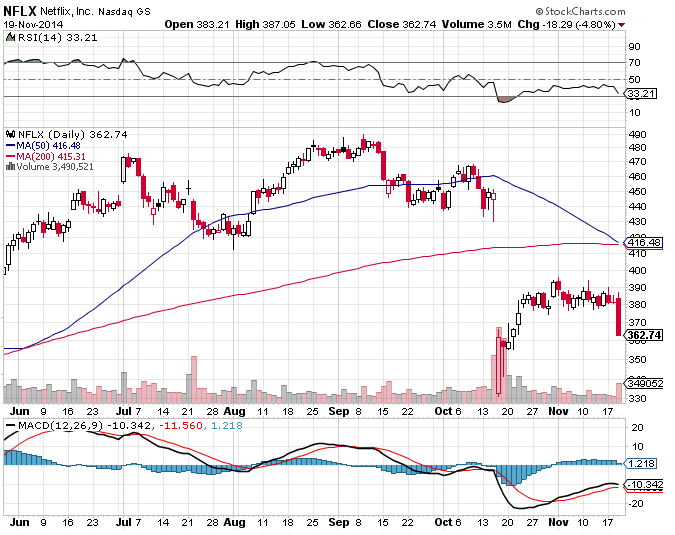Click the Open 383.21 value
675x535 pixels.
tap(197, 25)
